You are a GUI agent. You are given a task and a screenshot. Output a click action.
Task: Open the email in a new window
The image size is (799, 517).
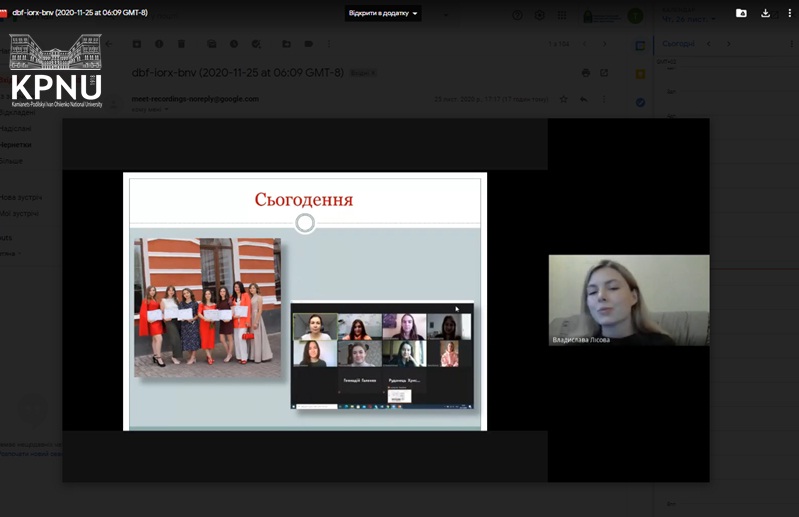604,73
